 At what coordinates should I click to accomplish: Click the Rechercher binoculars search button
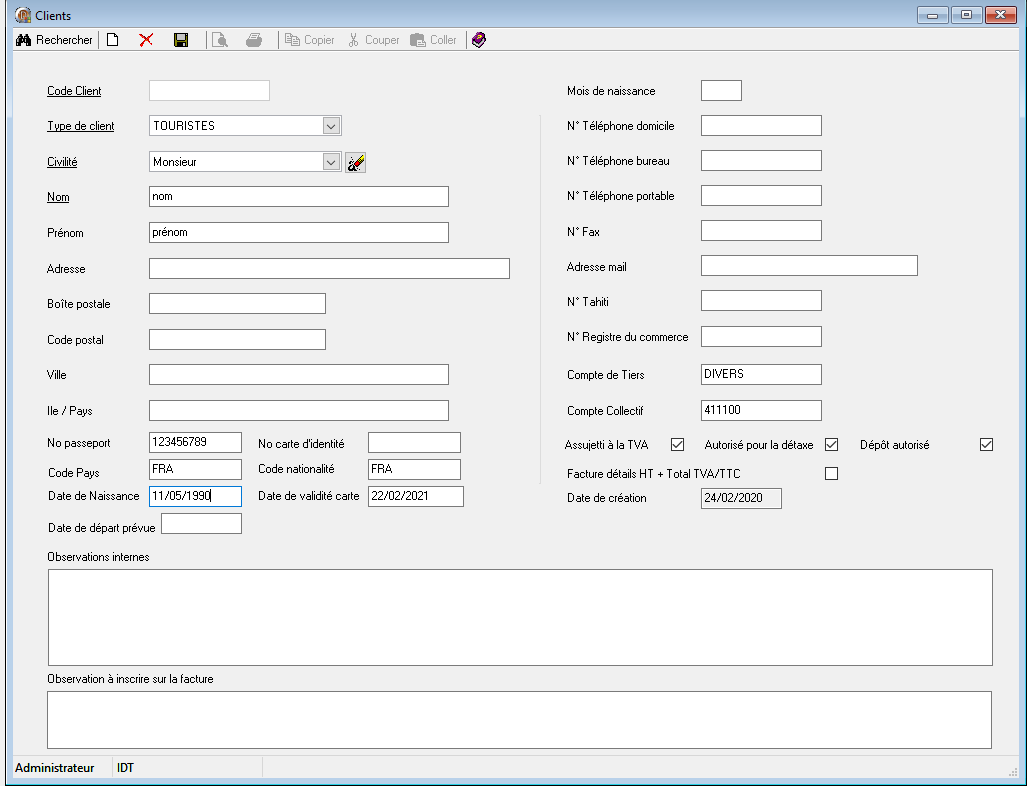[x=54, y=40]
